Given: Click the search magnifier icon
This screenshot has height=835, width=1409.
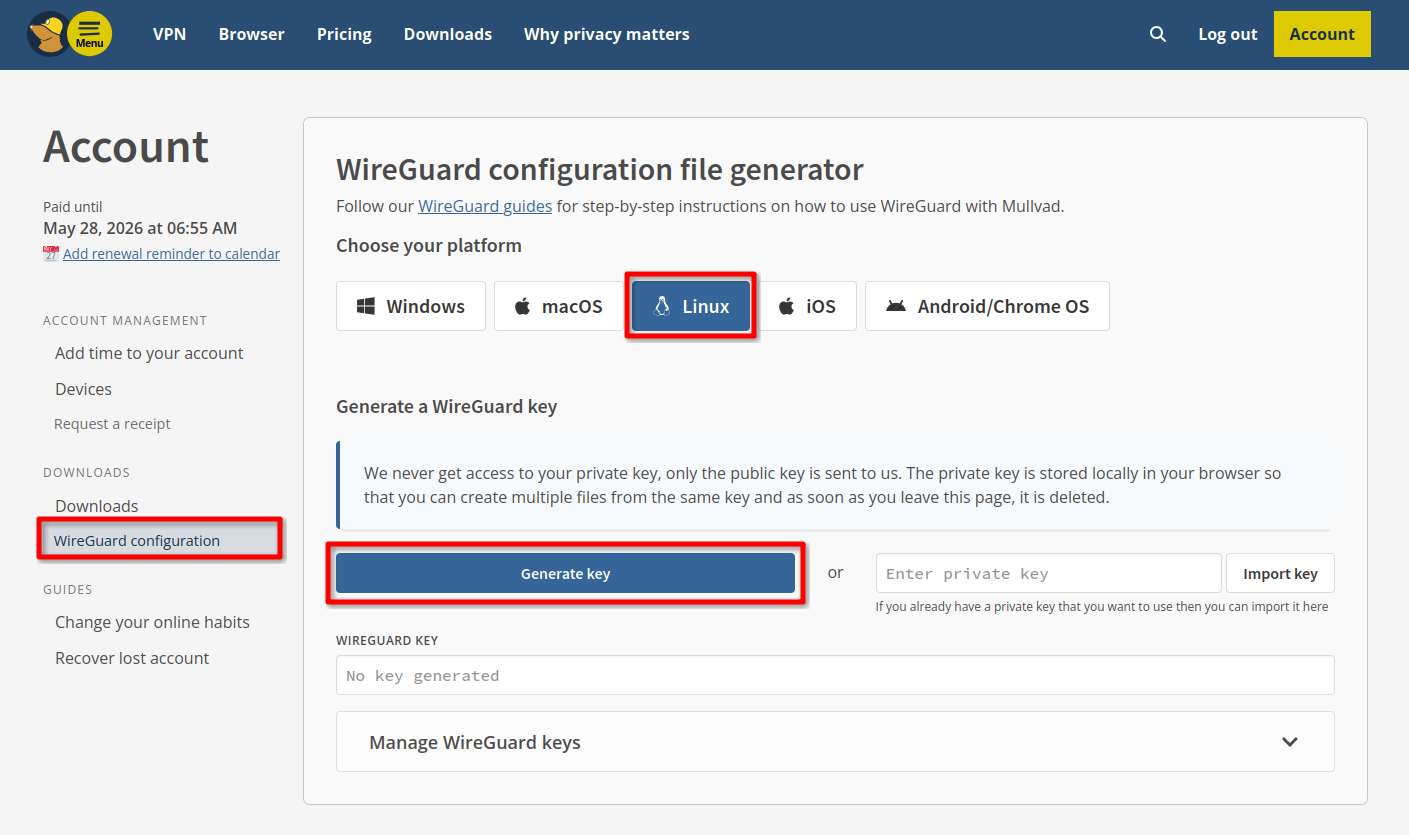Looking at the screenshot, I should click(x=1158, y=34).
